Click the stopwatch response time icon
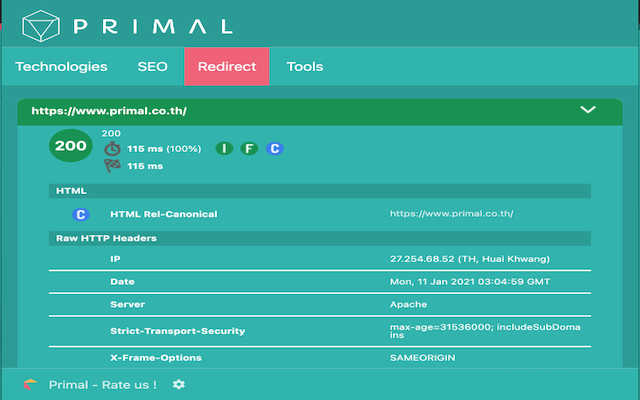Image resolution: width=640 pixels, height=400 pixels. point(112,149)
